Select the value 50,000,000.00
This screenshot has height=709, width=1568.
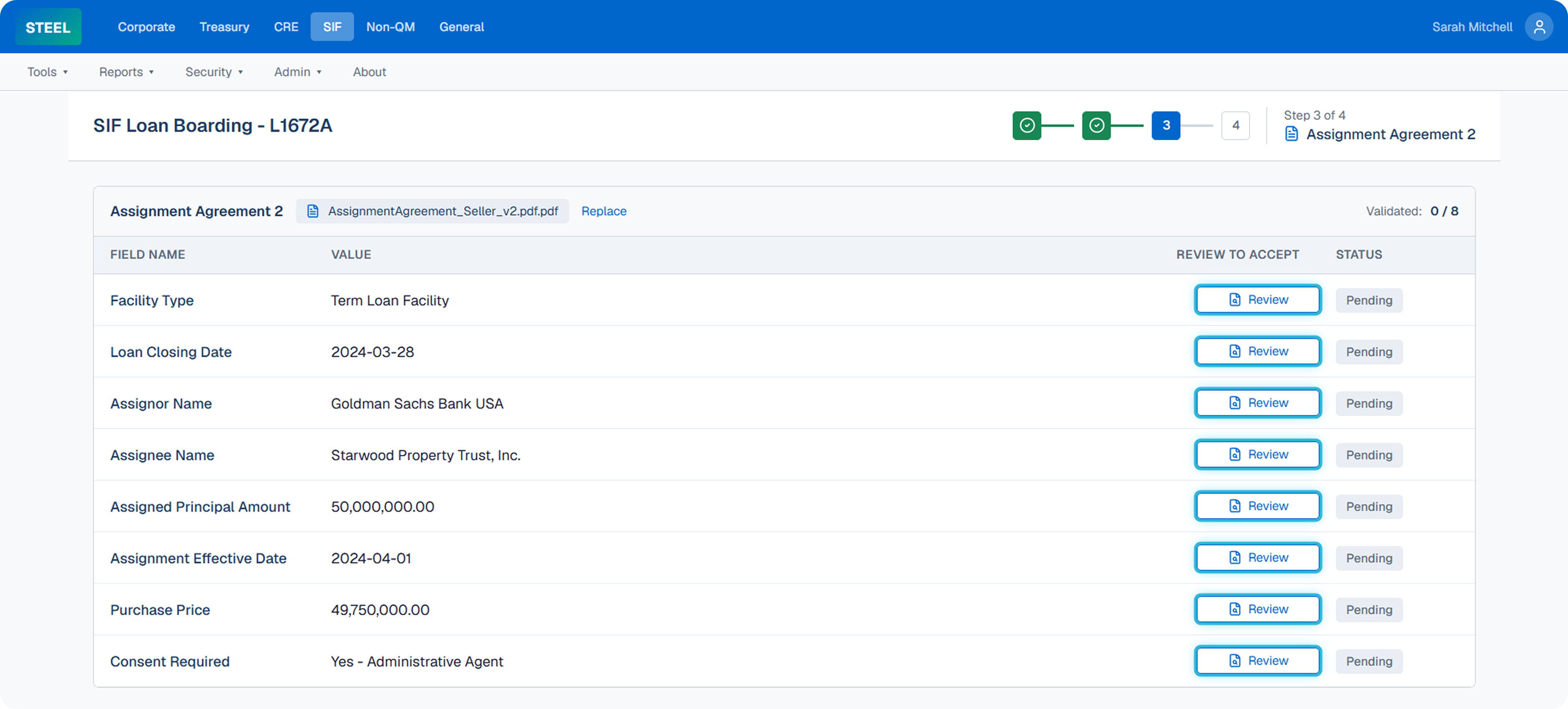[382, 507]
